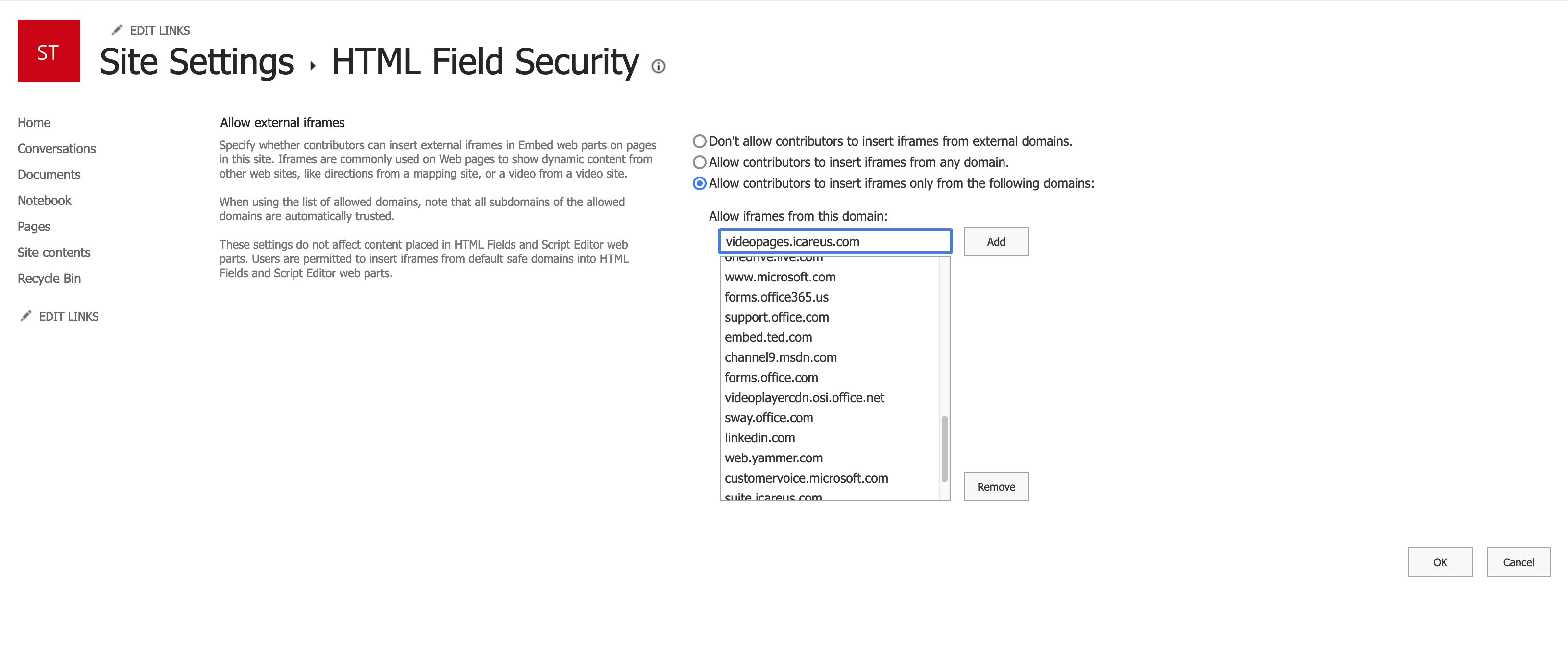Viewport: 1568px width, 662px height.
Task: Focus the allowed domain text field
Action: coord(834,241)
